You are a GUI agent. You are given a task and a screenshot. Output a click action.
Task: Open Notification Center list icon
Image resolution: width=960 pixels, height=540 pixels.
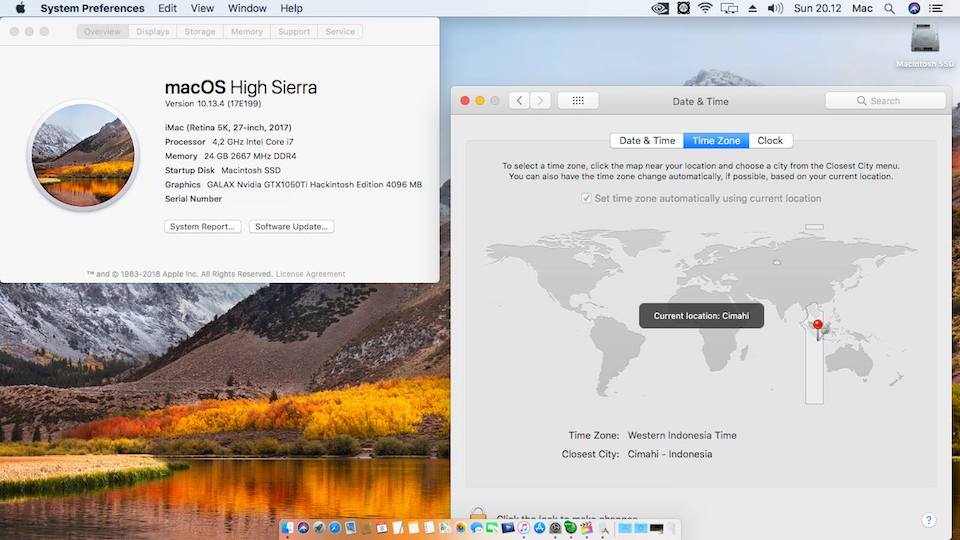coord(936,8)
